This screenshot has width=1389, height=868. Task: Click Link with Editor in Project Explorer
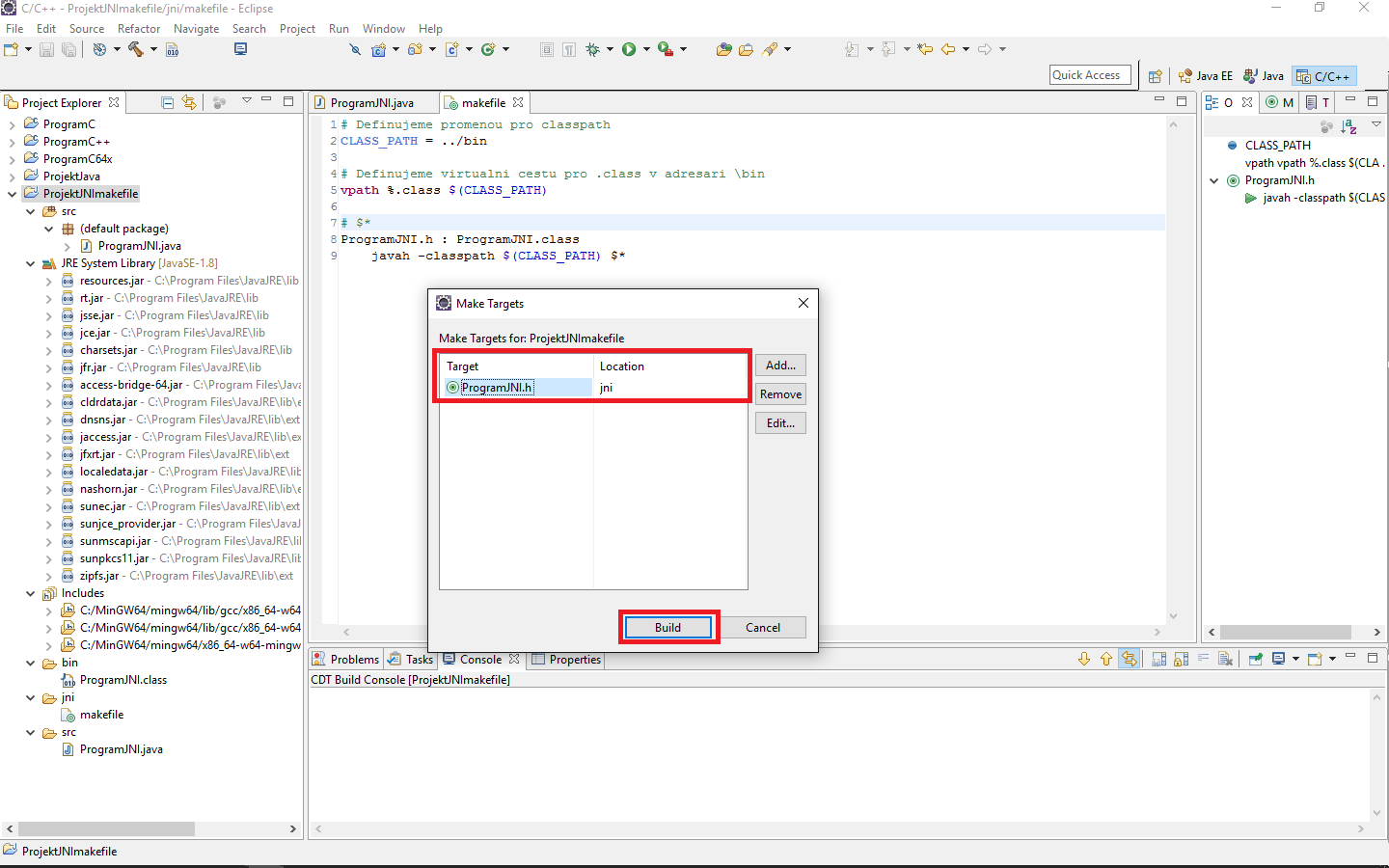(x=189, y=102)
